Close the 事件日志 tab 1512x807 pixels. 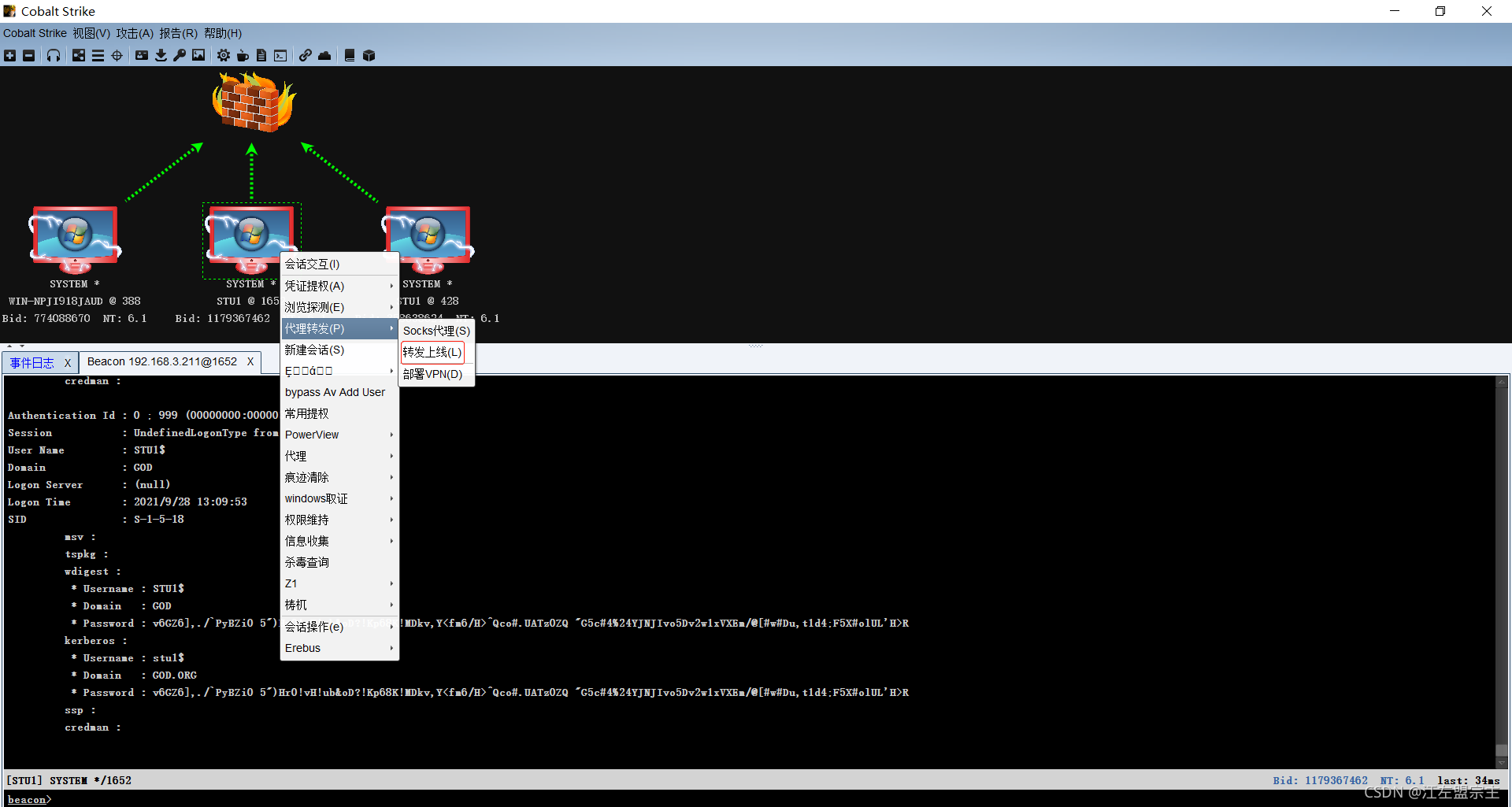68,362
